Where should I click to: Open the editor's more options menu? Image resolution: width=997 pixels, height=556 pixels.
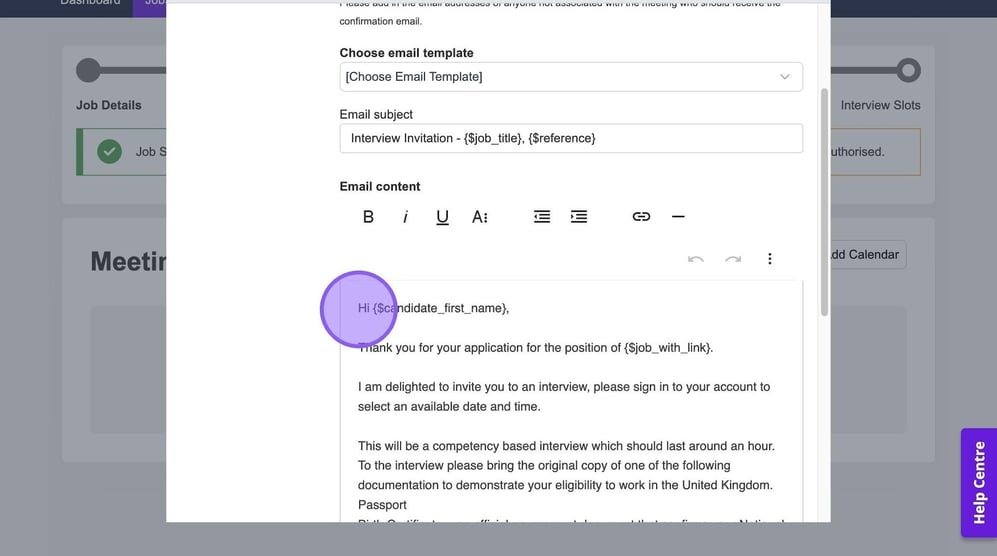(769, 259)
